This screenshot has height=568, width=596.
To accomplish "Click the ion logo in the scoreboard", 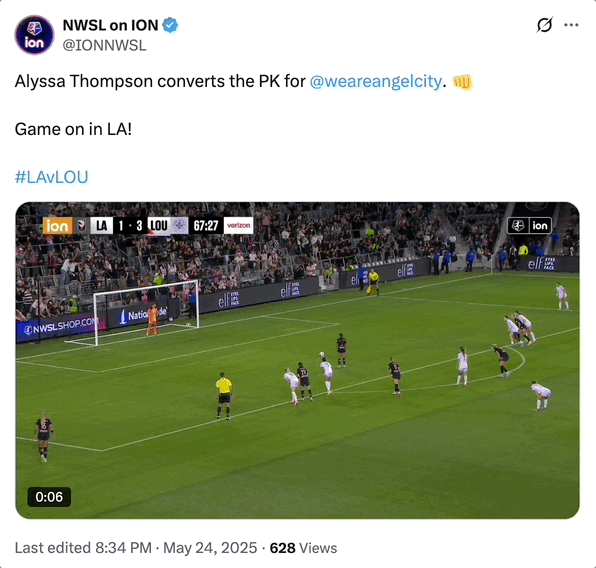I will click(x=57, y=226).
